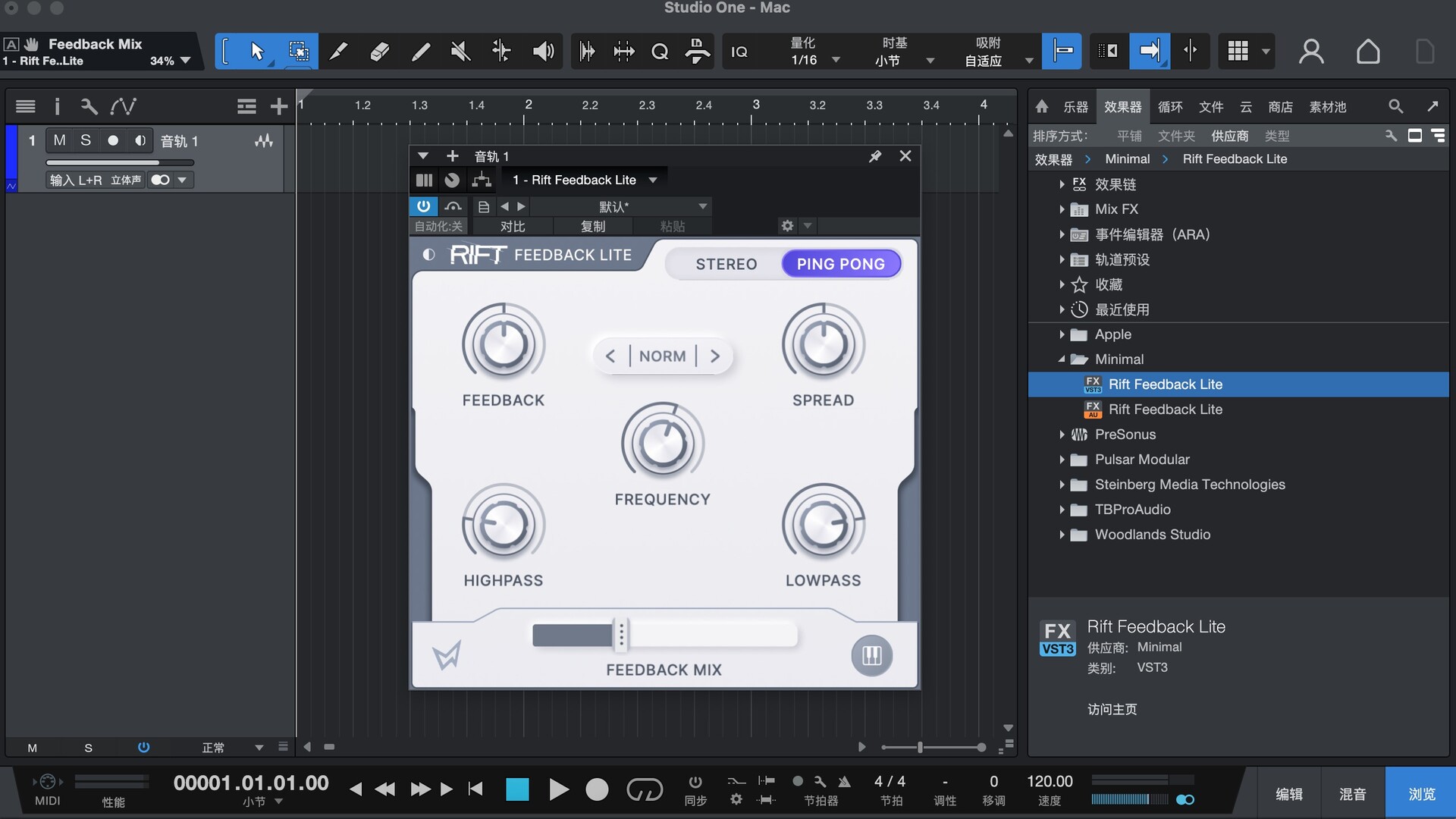The height and width of the screenshot is (819, 1456).
Task: Click the metronome icon in transport
Action: point(844,782)
